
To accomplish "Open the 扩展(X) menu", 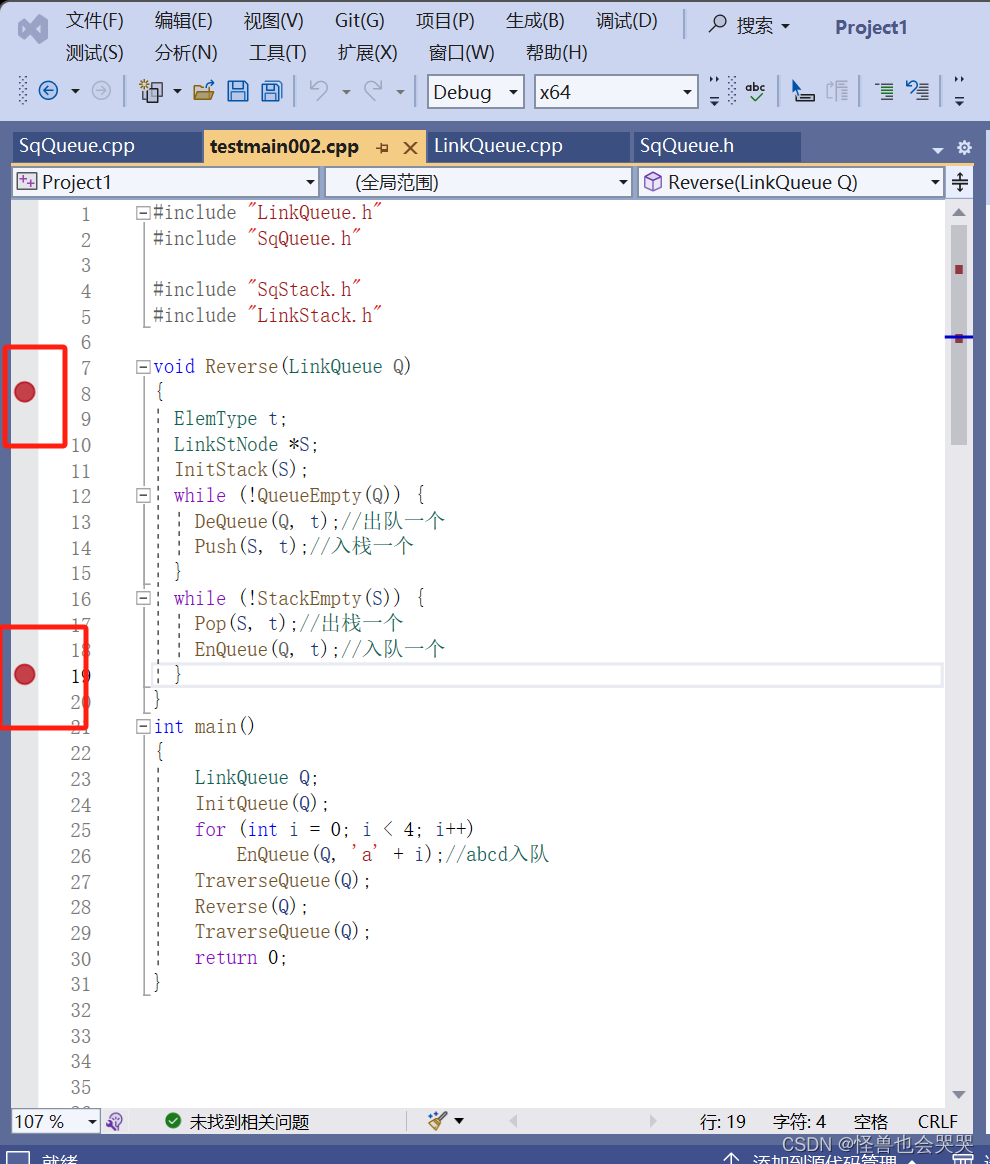I will pyautogui.click(x=367, y=53).
